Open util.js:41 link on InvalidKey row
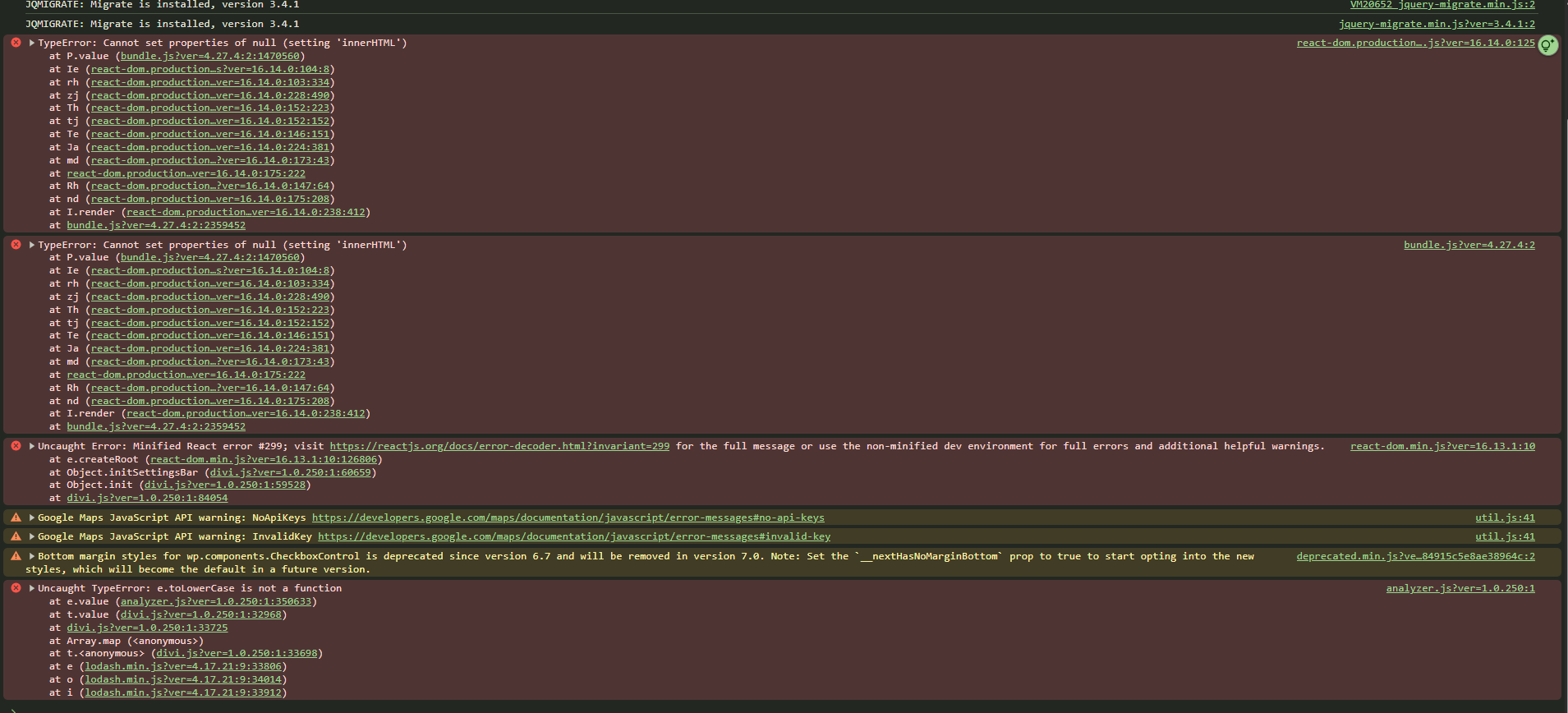Screen dimensions: 1568x713 point(1505,536)
